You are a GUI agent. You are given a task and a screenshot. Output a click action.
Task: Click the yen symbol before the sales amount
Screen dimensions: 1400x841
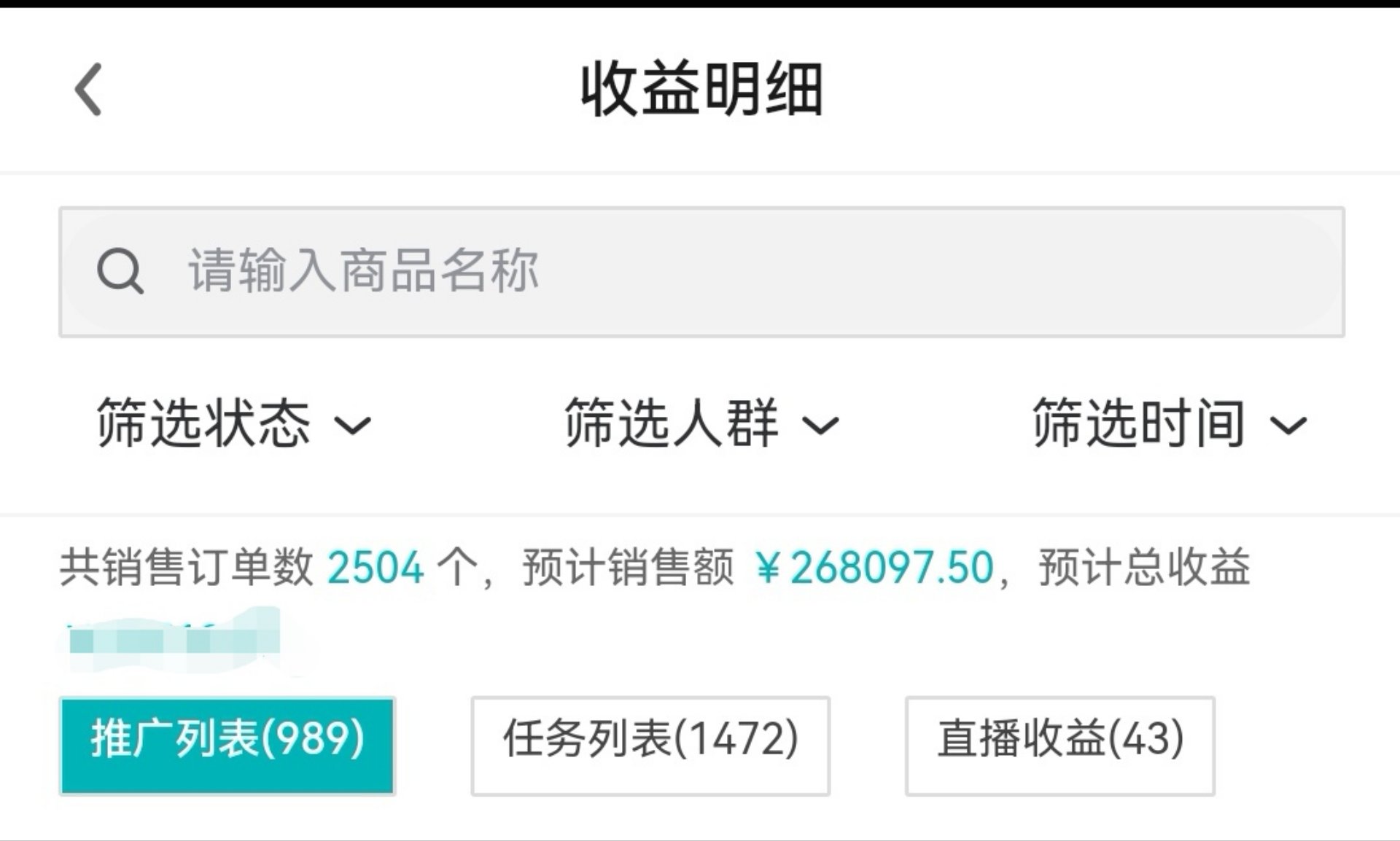pyautogui.click(x=769, y=568)
